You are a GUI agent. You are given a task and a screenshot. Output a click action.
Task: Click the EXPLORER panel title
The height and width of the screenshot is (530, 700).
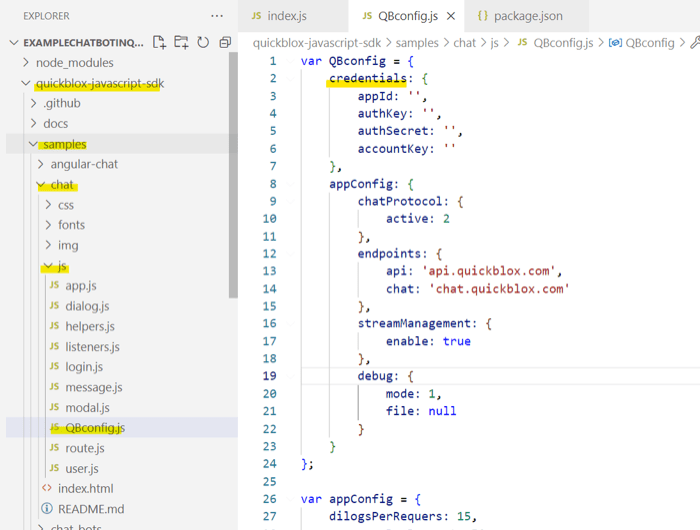click(46, 16)
